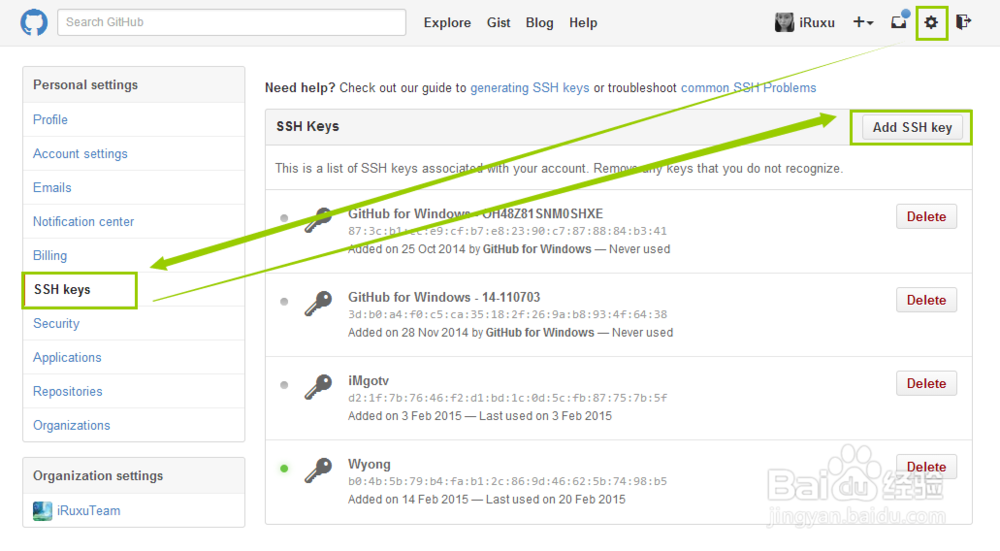
Task: Click the Wyong key title
Action: [x=369, y=464]
